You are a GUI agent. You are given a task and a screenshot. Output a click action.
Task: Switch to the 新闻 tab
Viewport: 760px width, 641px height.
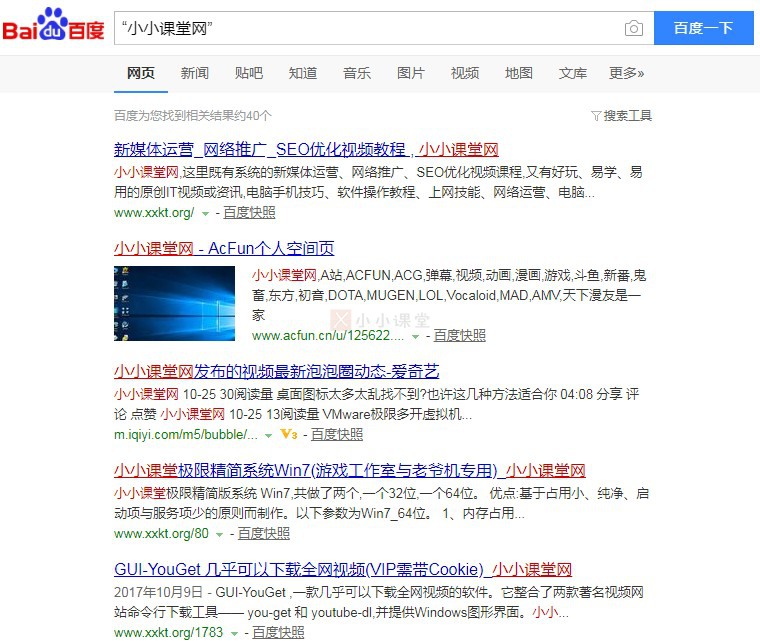tap(195, 73)
